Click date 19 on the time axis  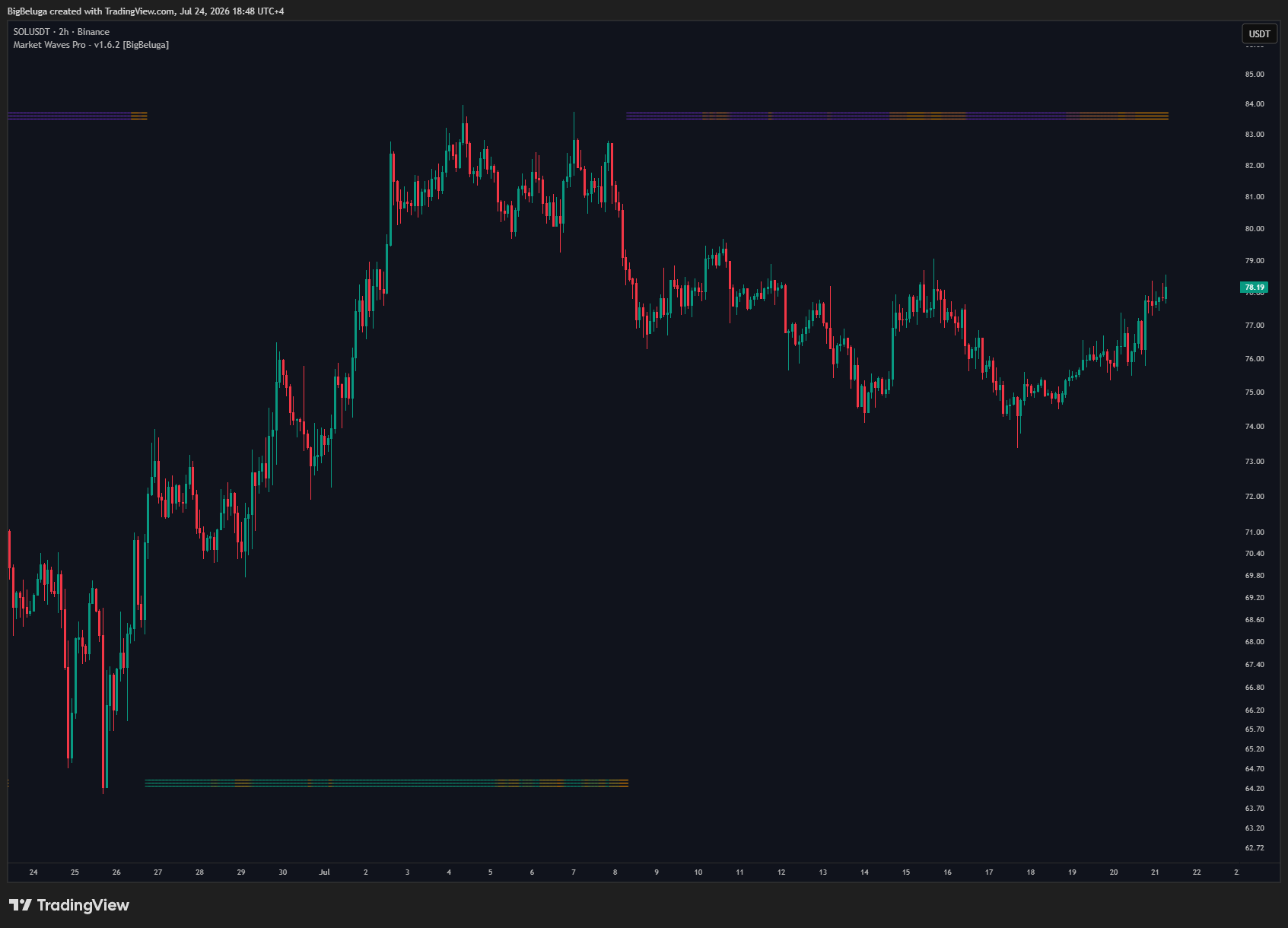click(x=1072, y=872)
